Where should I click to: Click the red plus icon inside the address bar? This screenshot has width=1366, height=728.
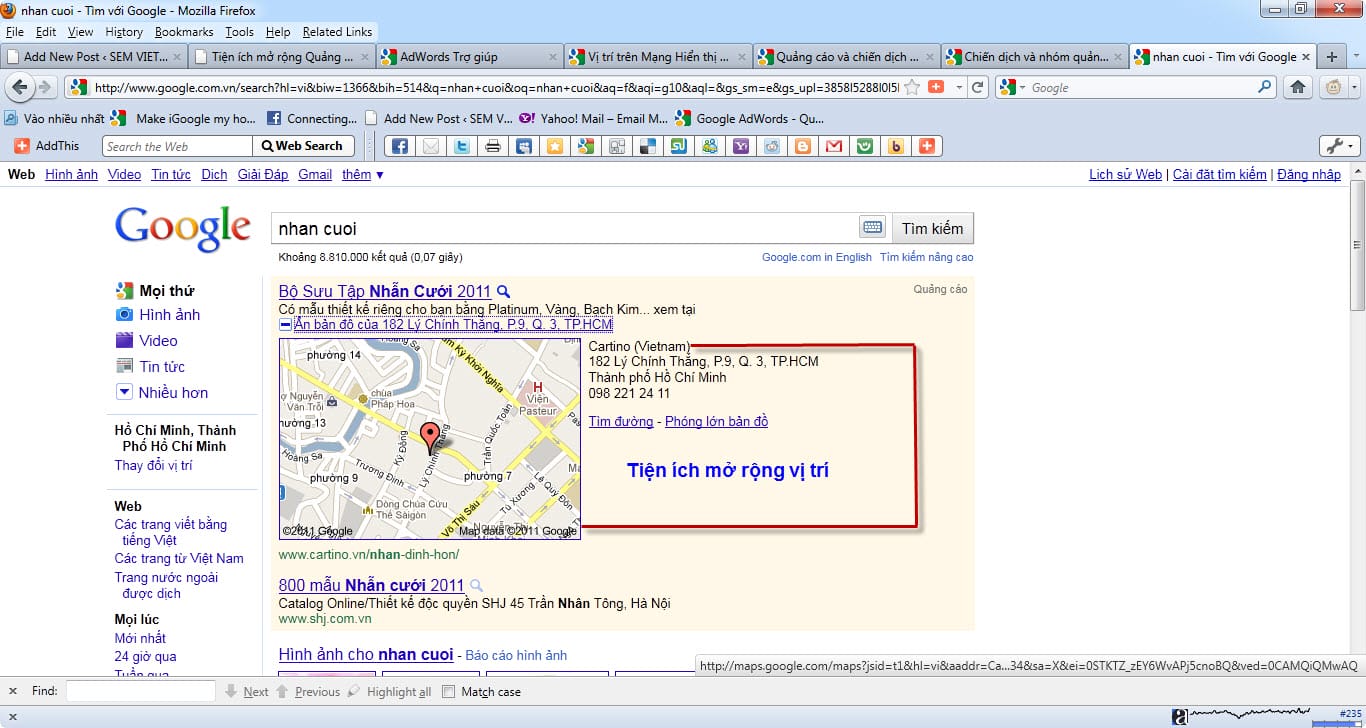click(936, 87)
